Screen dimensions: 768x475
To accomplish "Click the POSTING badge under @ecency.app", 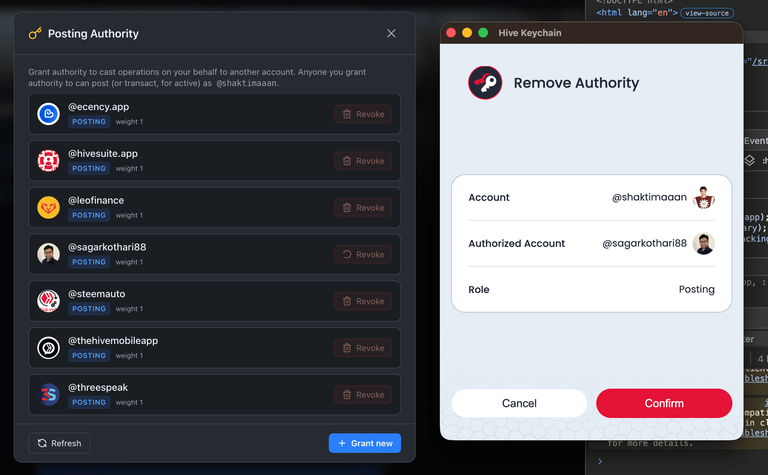I will (x=89, y=121).
